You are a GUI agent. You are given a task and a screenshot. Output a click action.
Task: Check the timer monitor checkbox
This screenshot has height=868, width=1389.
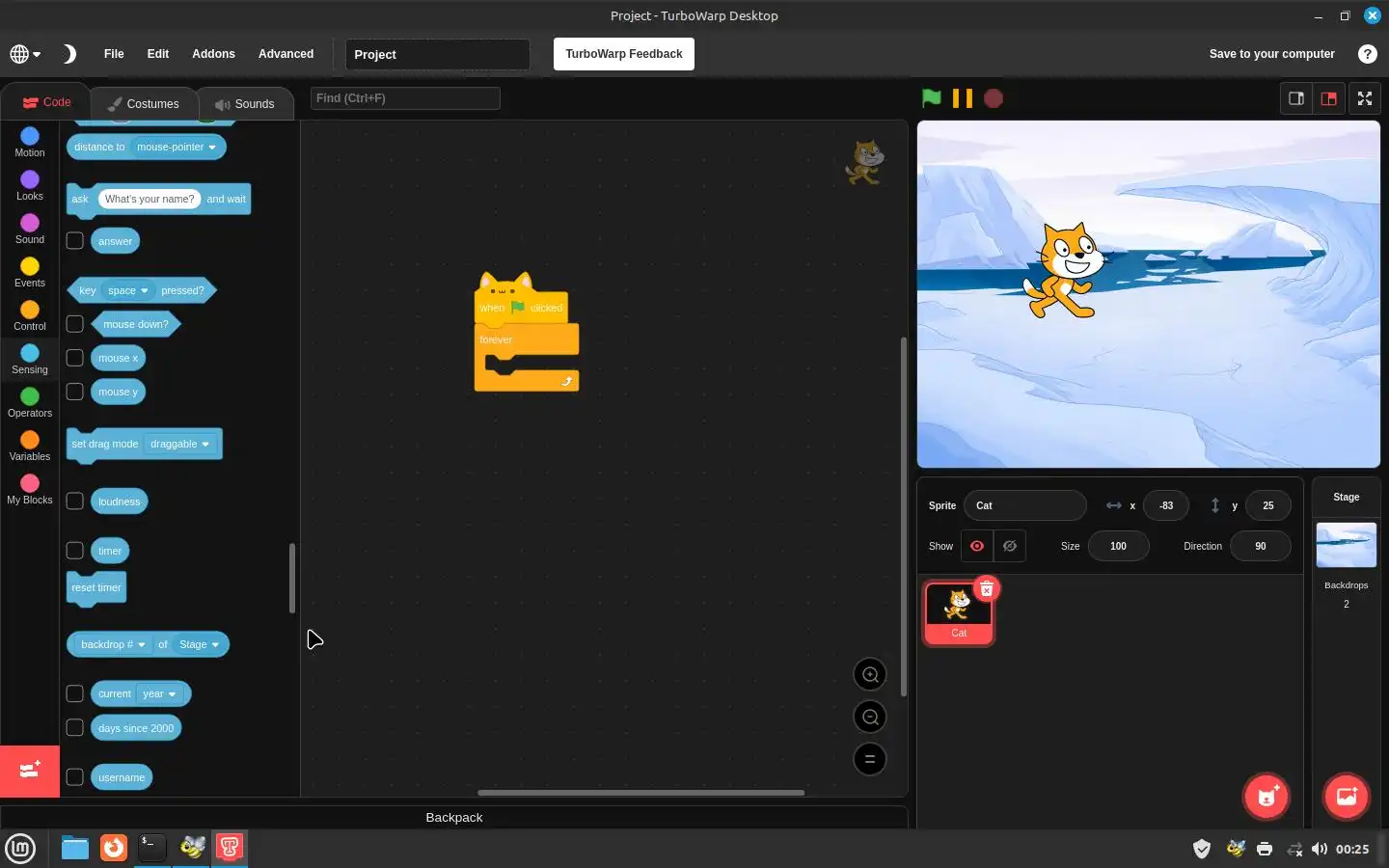pos(74,550)
